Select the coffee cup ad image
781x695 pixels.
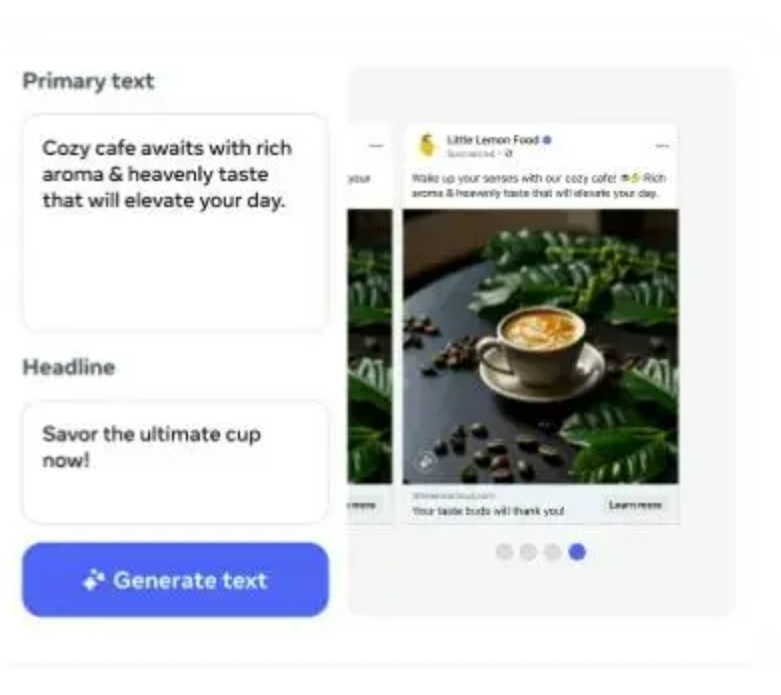[x=540, y=347]
